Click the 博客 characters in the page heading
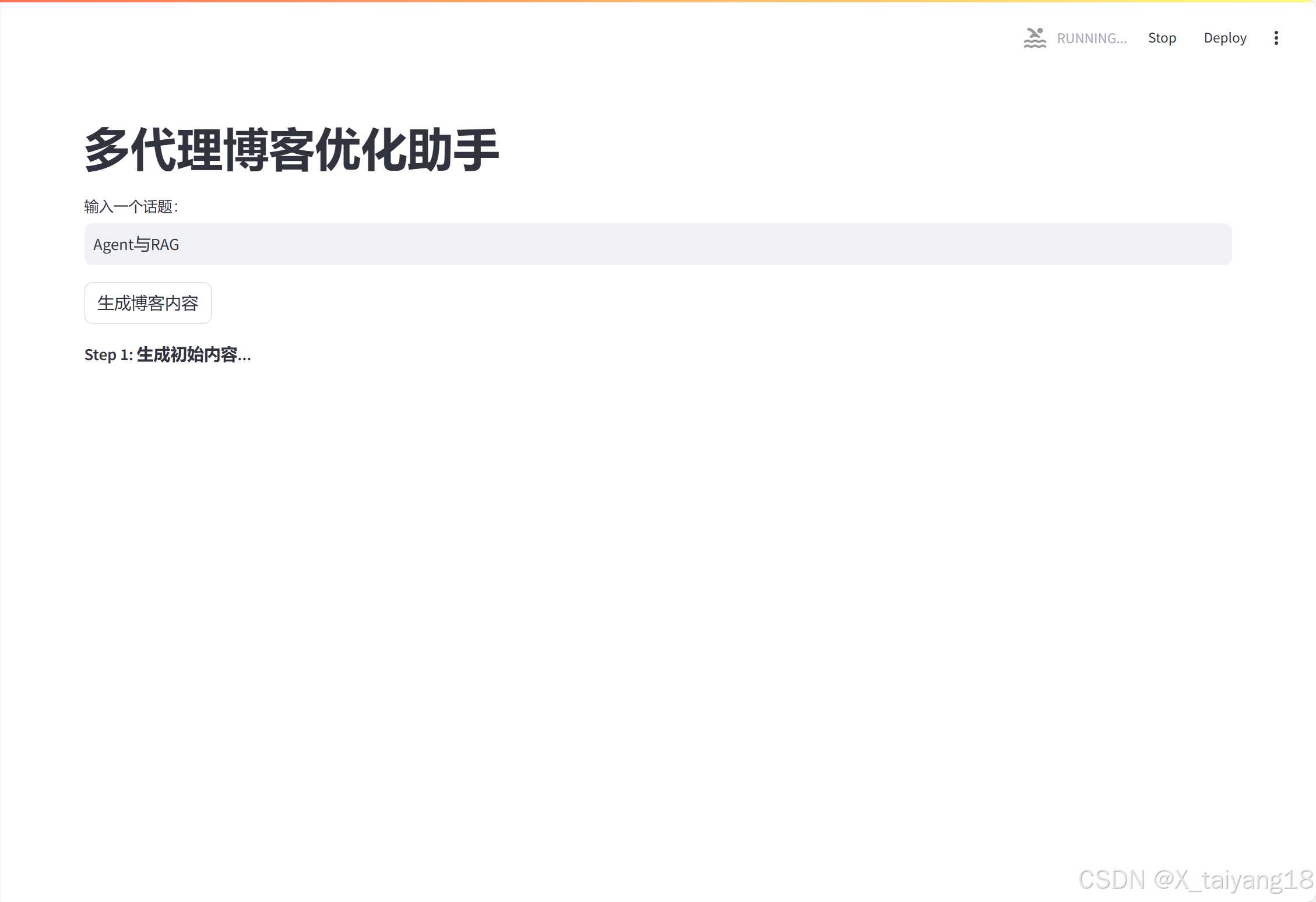Image resolution: width=1316 pixels, height=902 pixels. (x=269, y=150)
